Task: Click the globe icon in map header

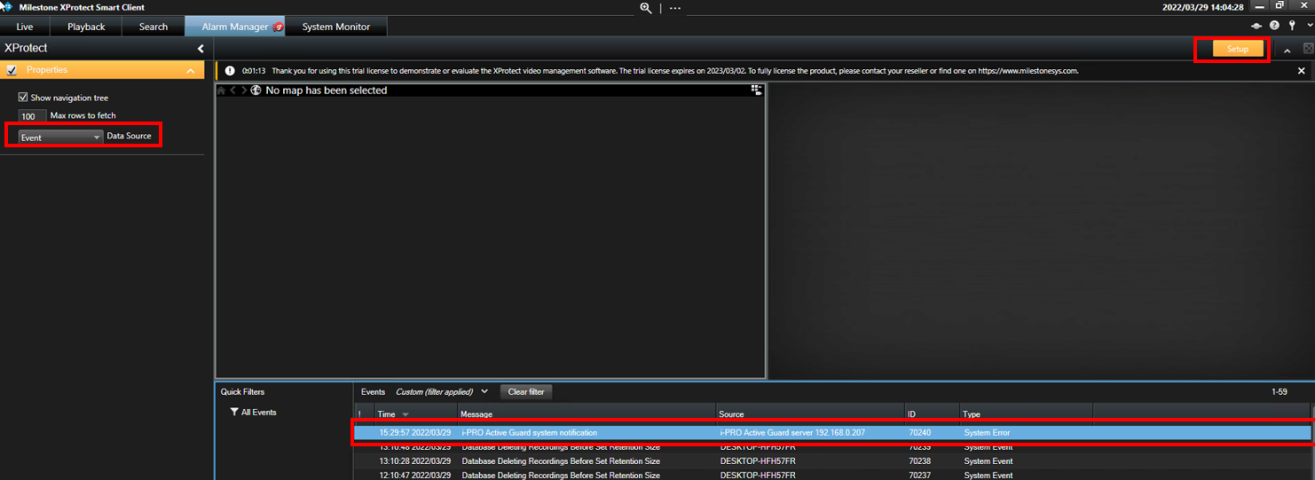Action: point(256,91)
